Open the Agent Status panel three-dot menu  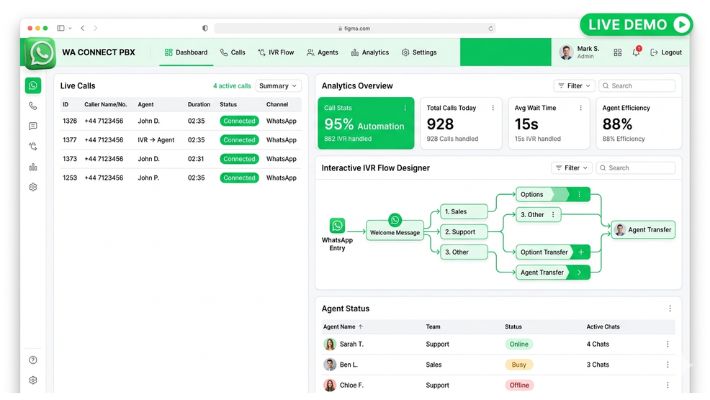point(670,309)
